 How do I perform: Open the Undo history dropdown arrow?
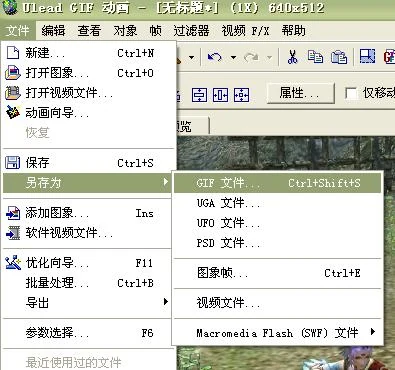click(234, 57)
